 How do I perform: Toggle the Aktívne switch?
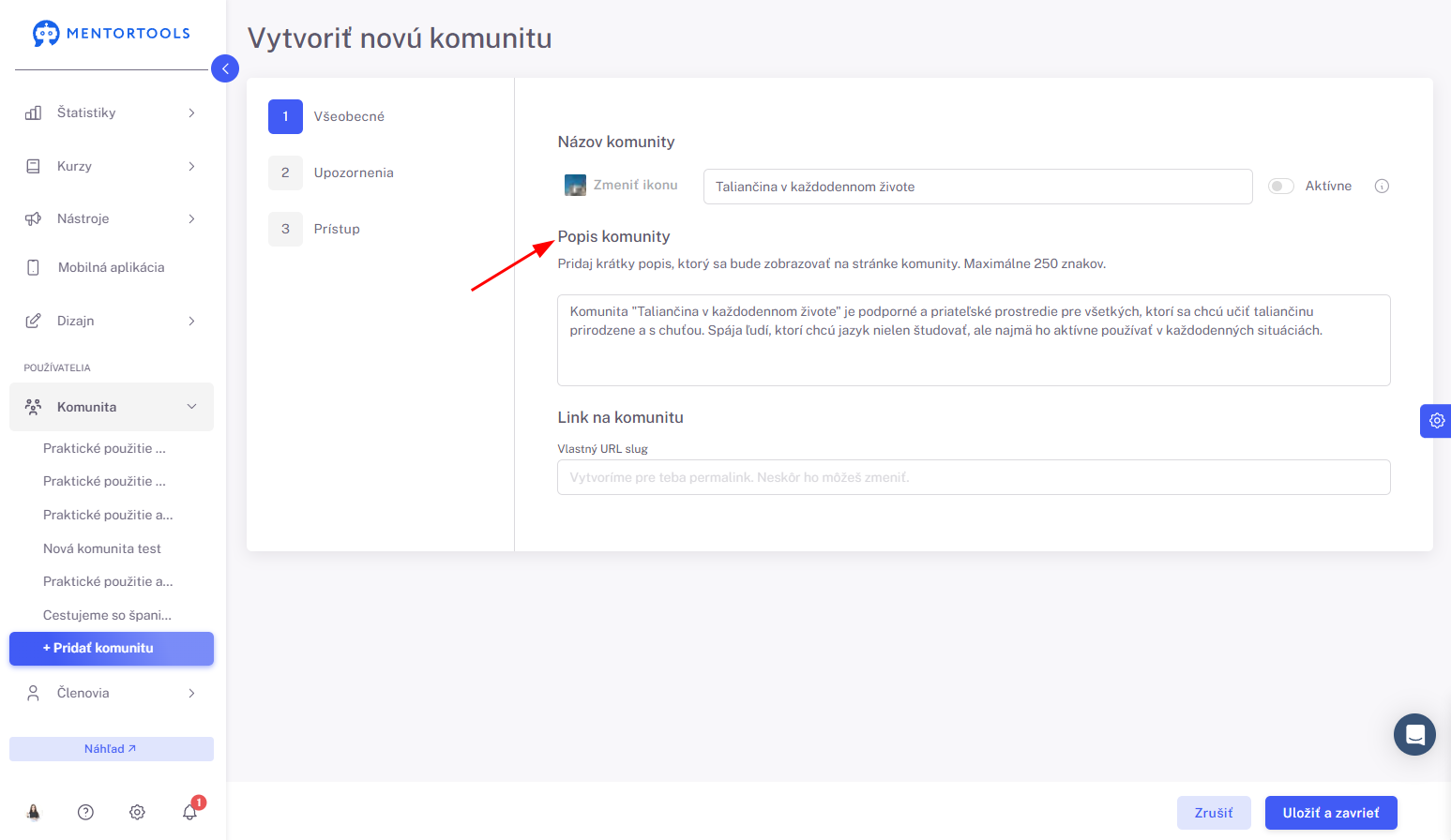(x=1280, y=186)
